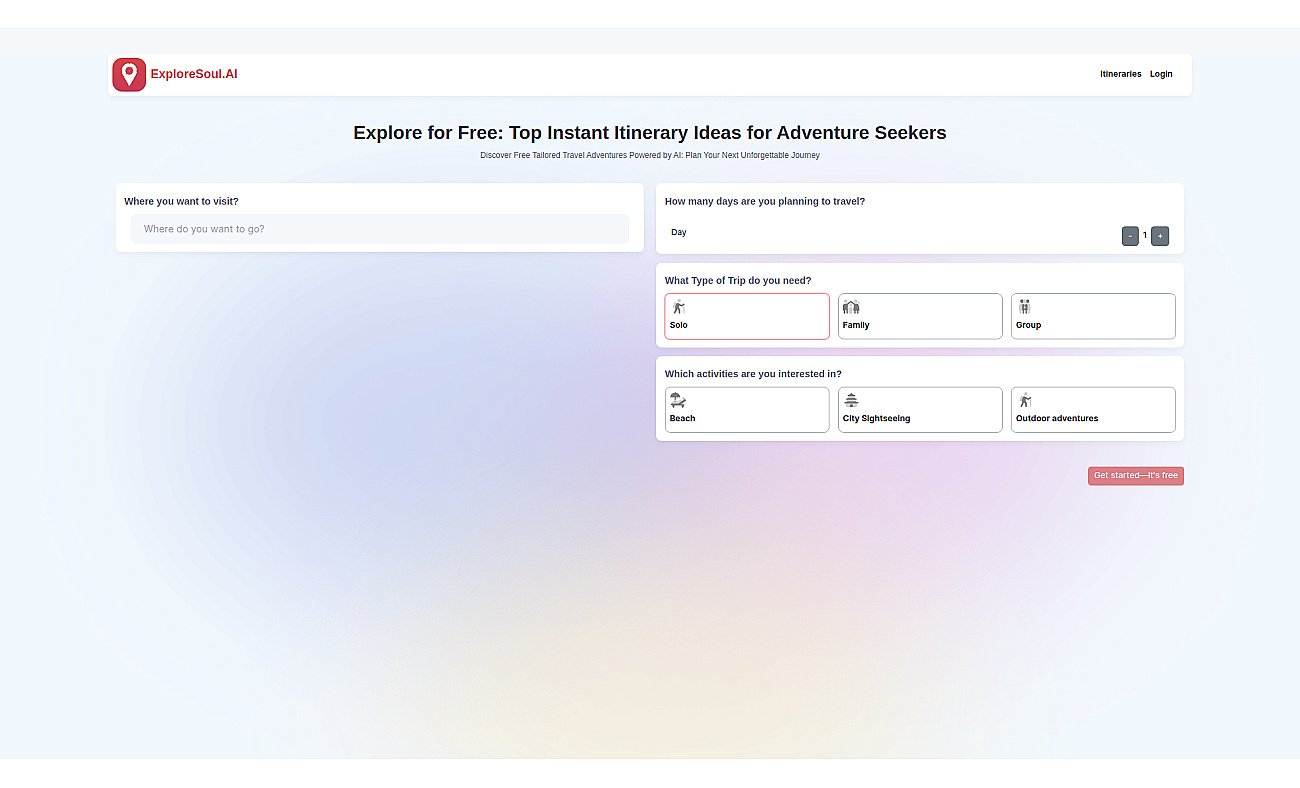Image resolution: width=1300 pixels, height=788 pixels.
Task: Increase travel days with plus button
Action: click(1160, 236)
